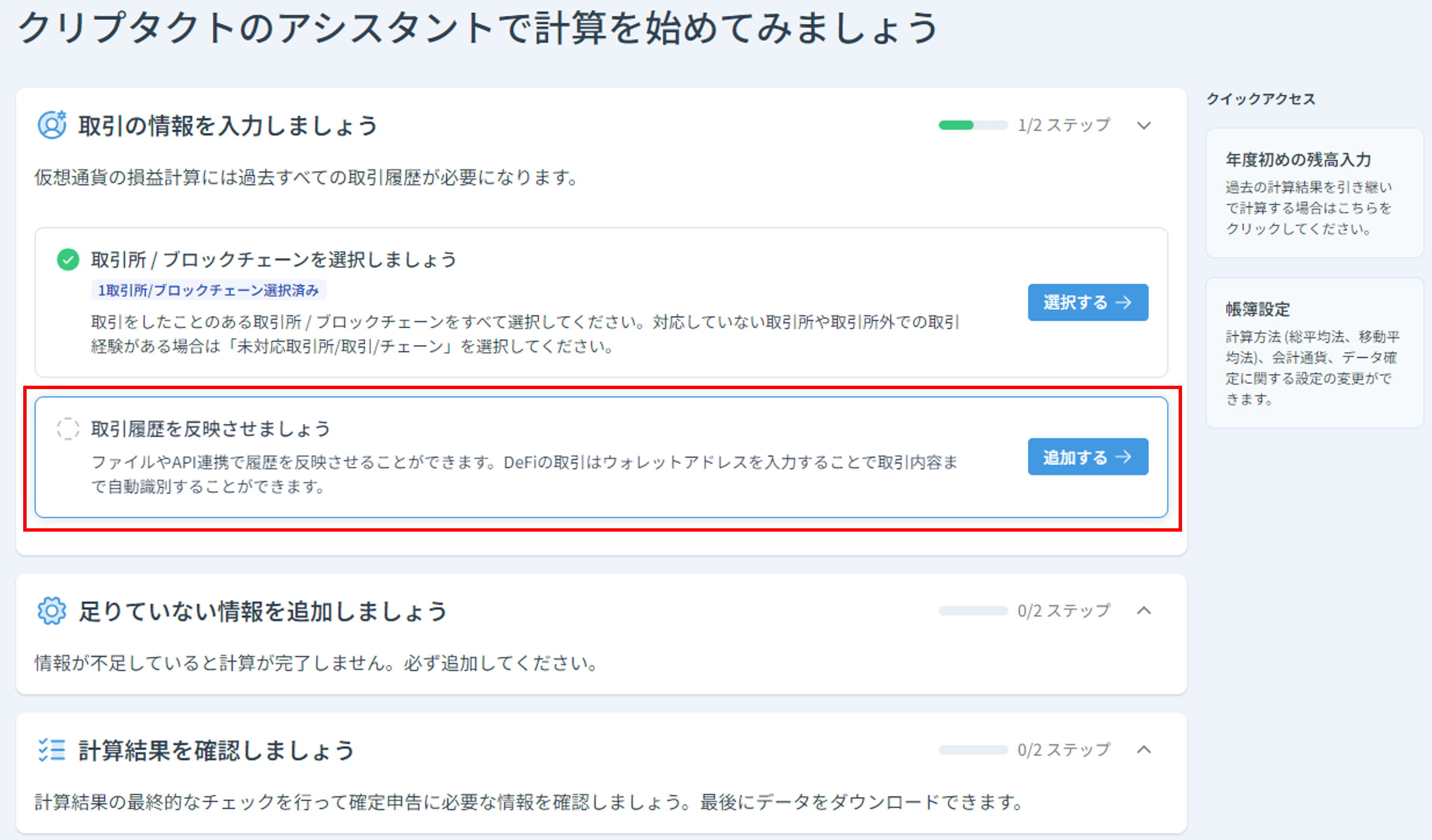Click the progress bar of 足りていない情報を追加しましょう
Viewport: 1432px width, 840px height.
click(973, 610)
